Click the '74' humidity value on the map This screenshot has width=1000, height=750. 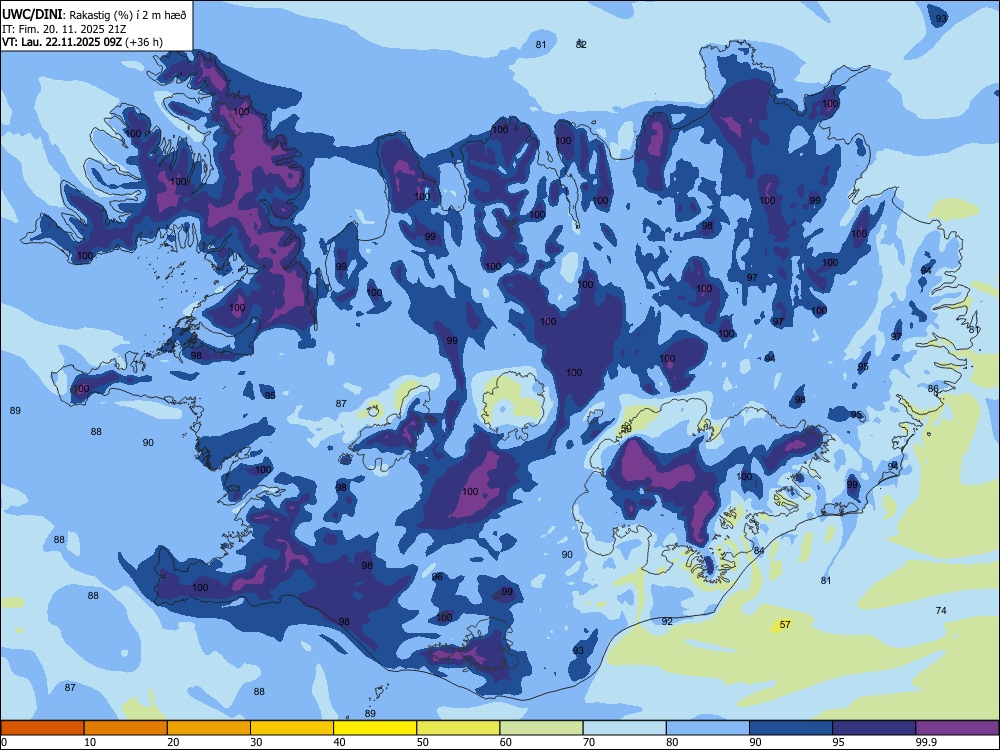[941, 610]
